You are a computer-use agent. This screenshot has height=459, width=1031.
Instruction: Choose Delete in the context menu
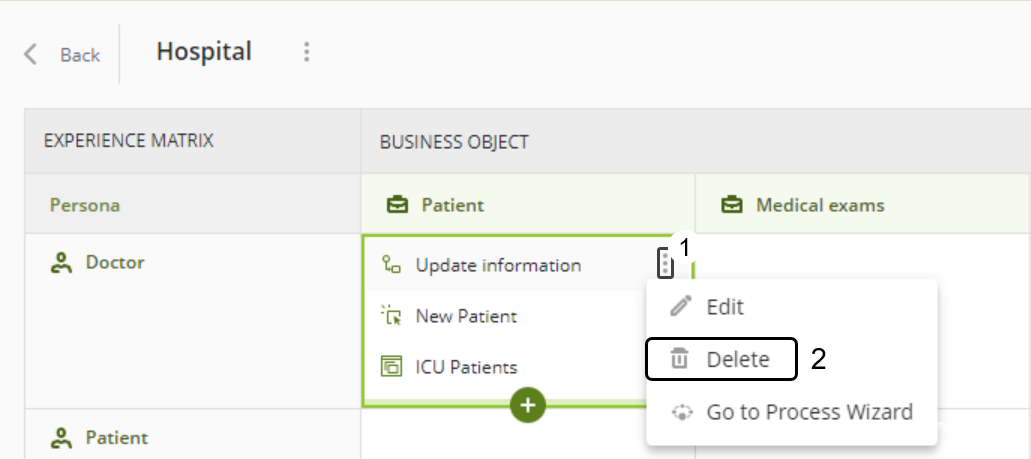(737, 360)
